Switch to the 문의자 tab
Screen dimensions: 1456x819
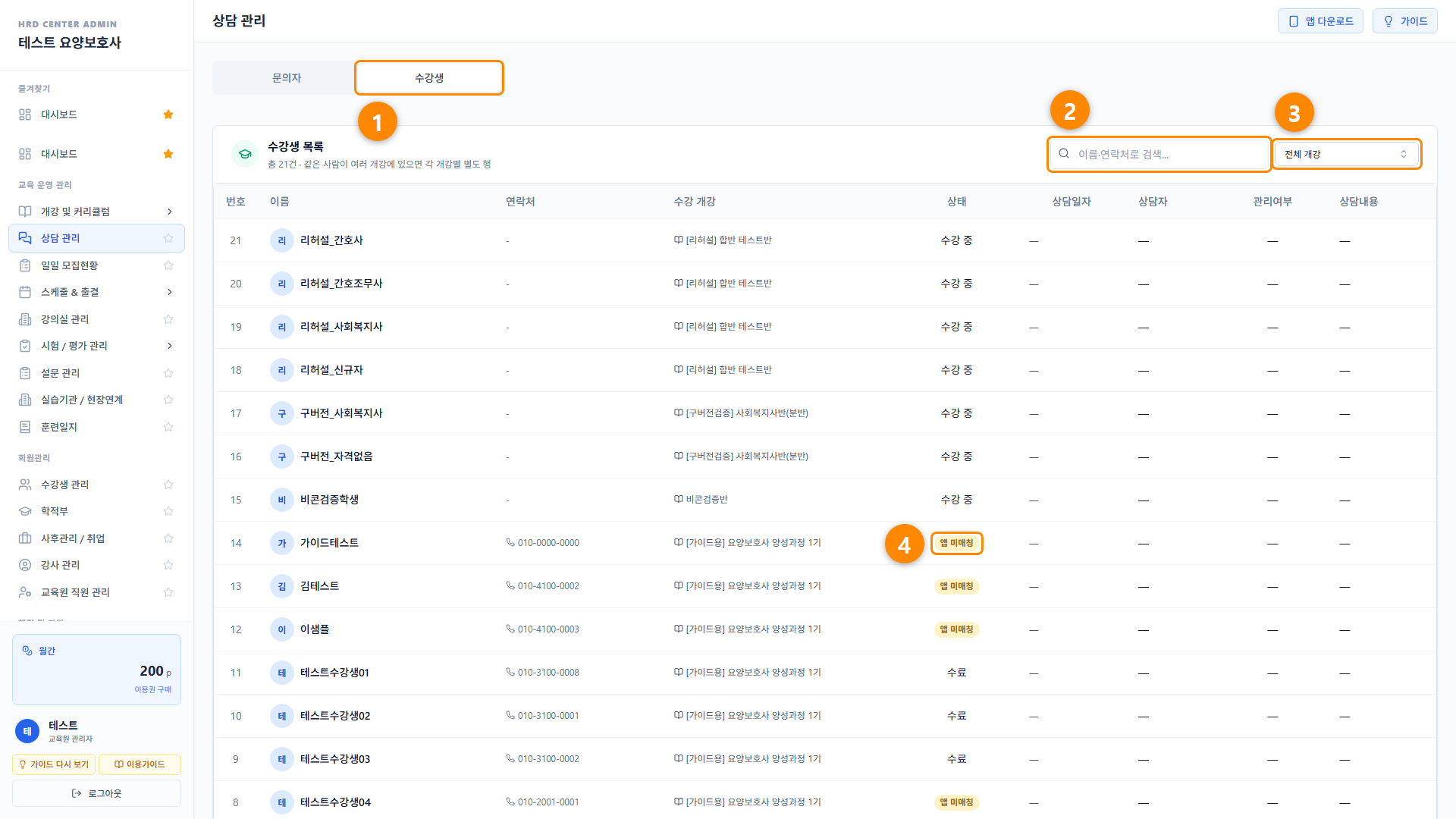click(287, 78)
